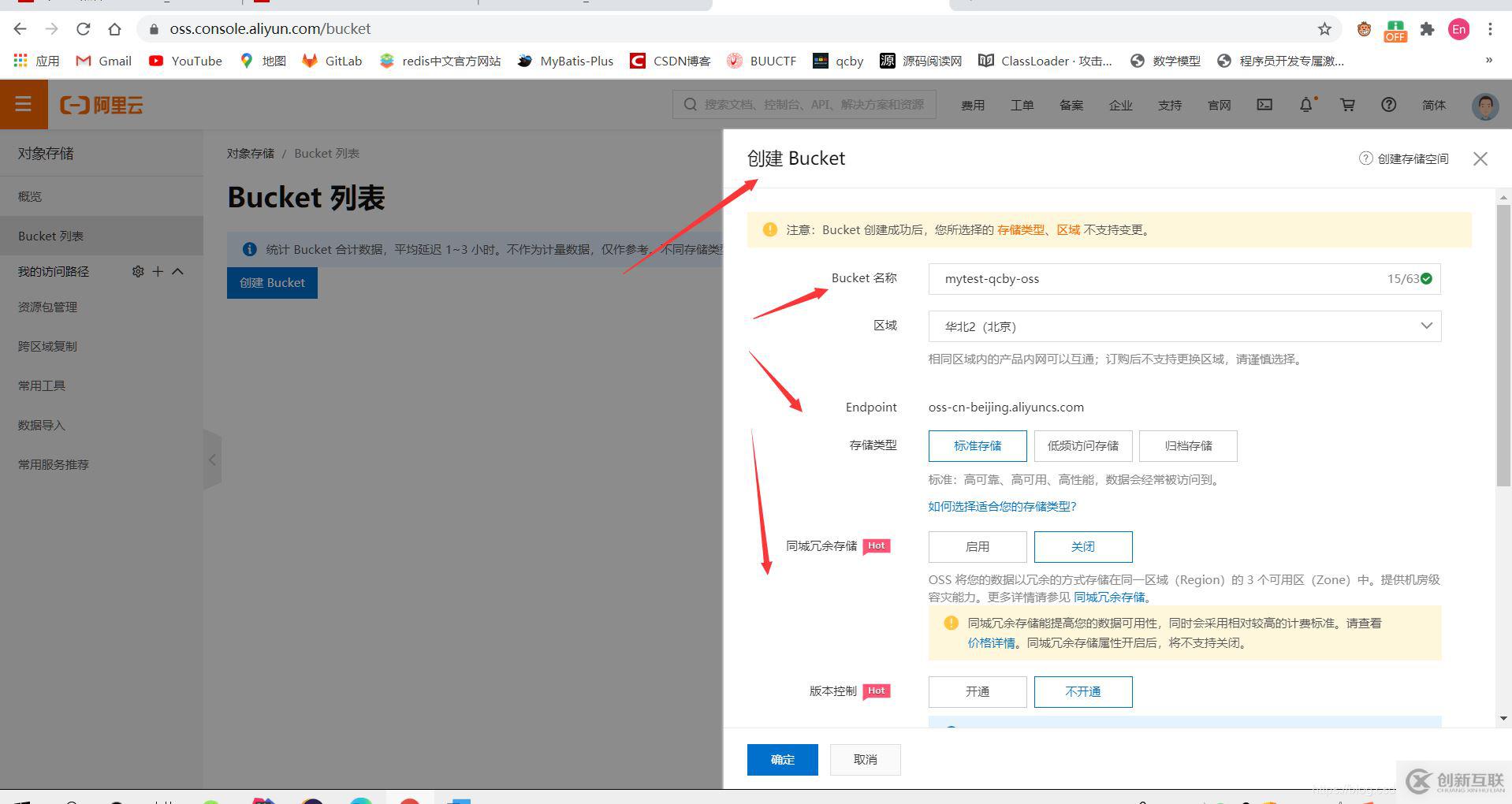Click the GitLab bookmark icon

click(309, 61)
